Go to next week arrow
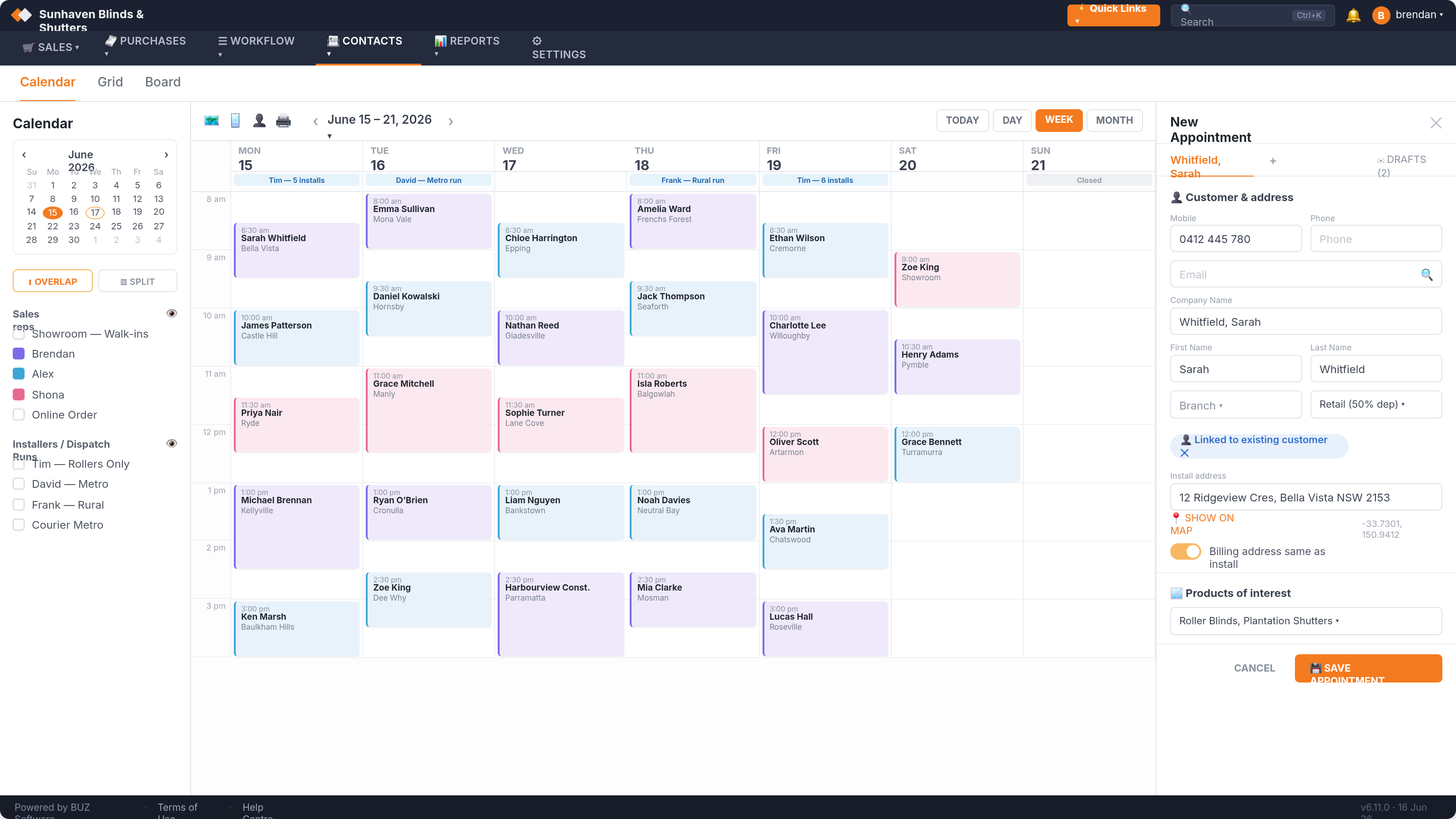The width and height of the screenshot is (1456, 819). pos(450,121)
